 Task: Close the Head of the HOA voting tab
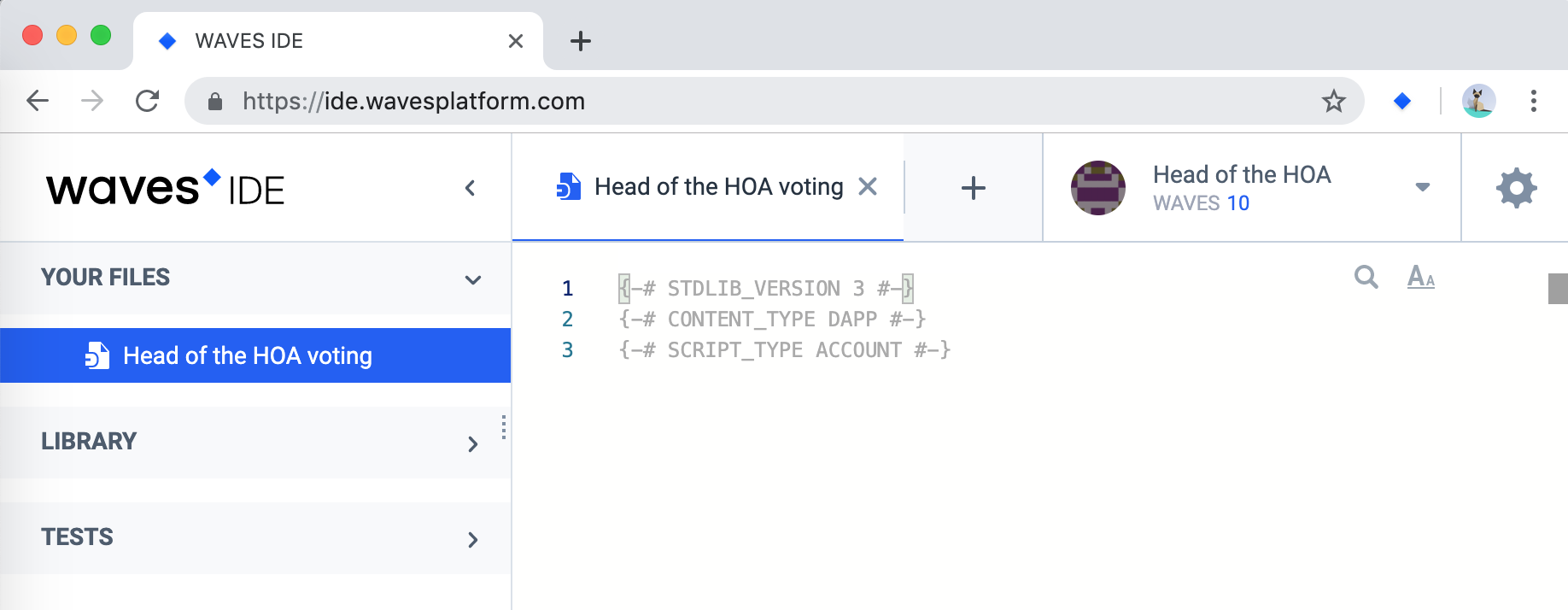pos(868,186)
